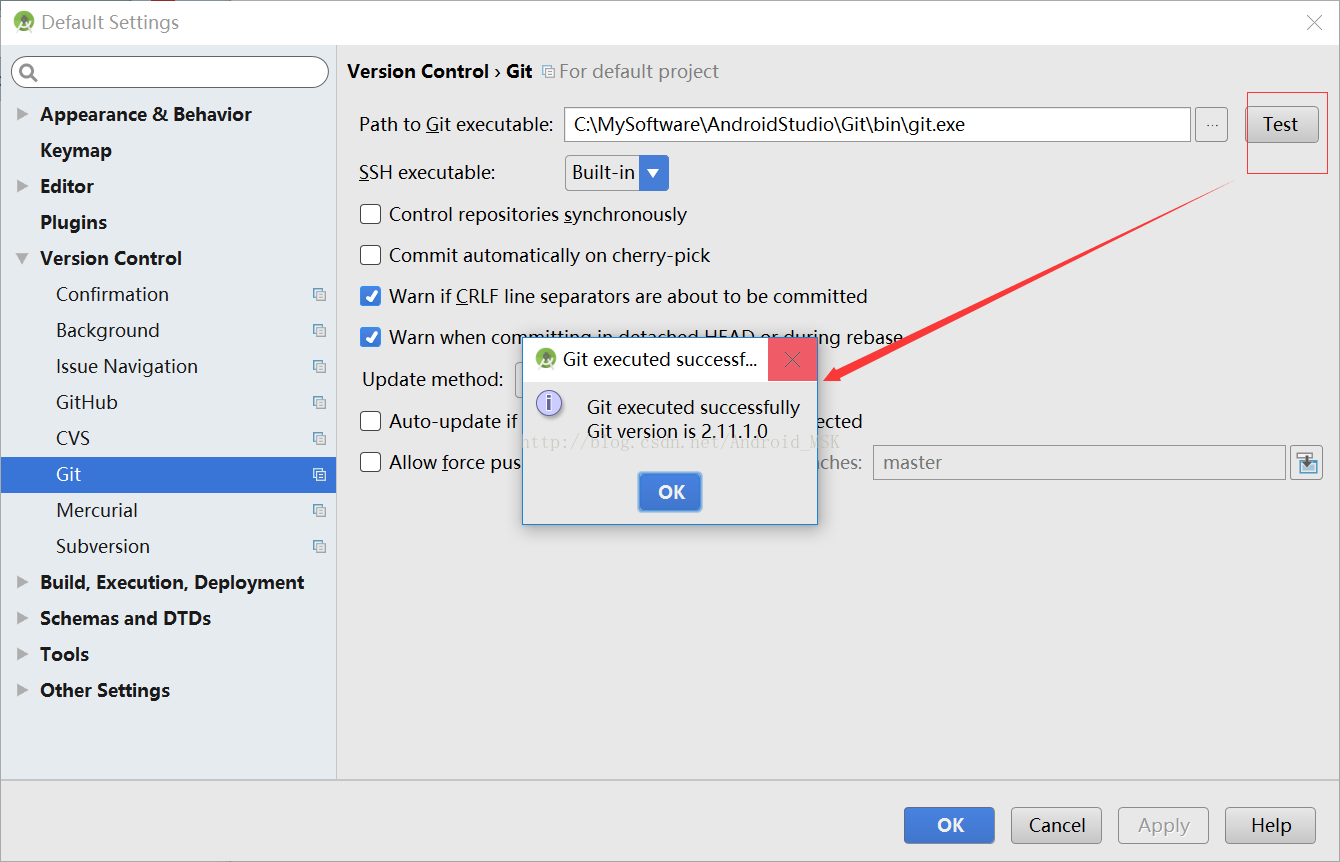Screen dimensions: 1340x862
Task: Click the protected branches master field
Action: pos(1079,462)
